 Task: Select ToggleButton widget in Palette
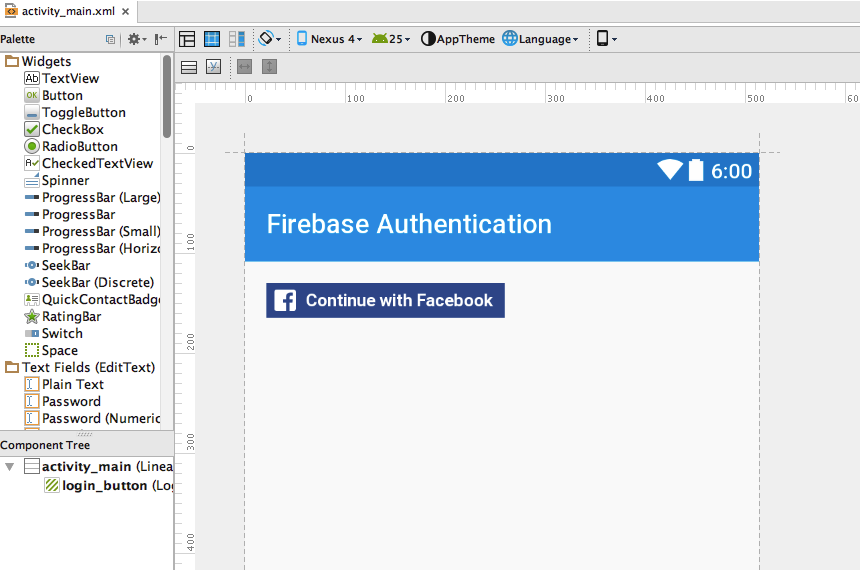(75, 112)
